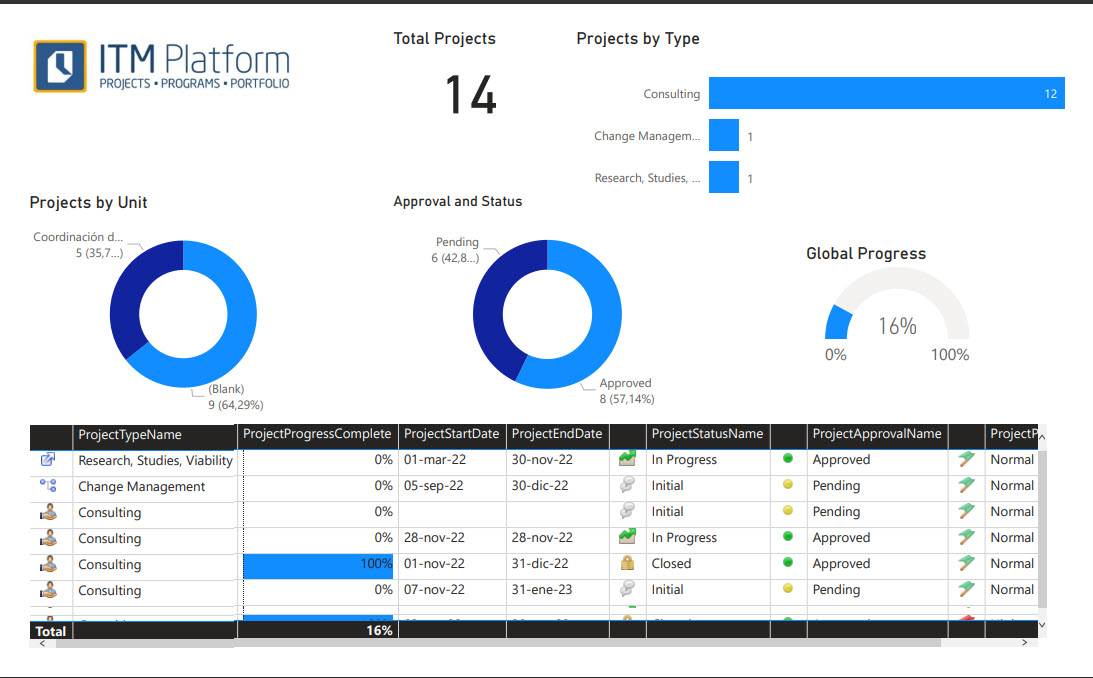Click the right chevron below the table
Viewport: 1093px width, 678px height.
pos(1023,644)
